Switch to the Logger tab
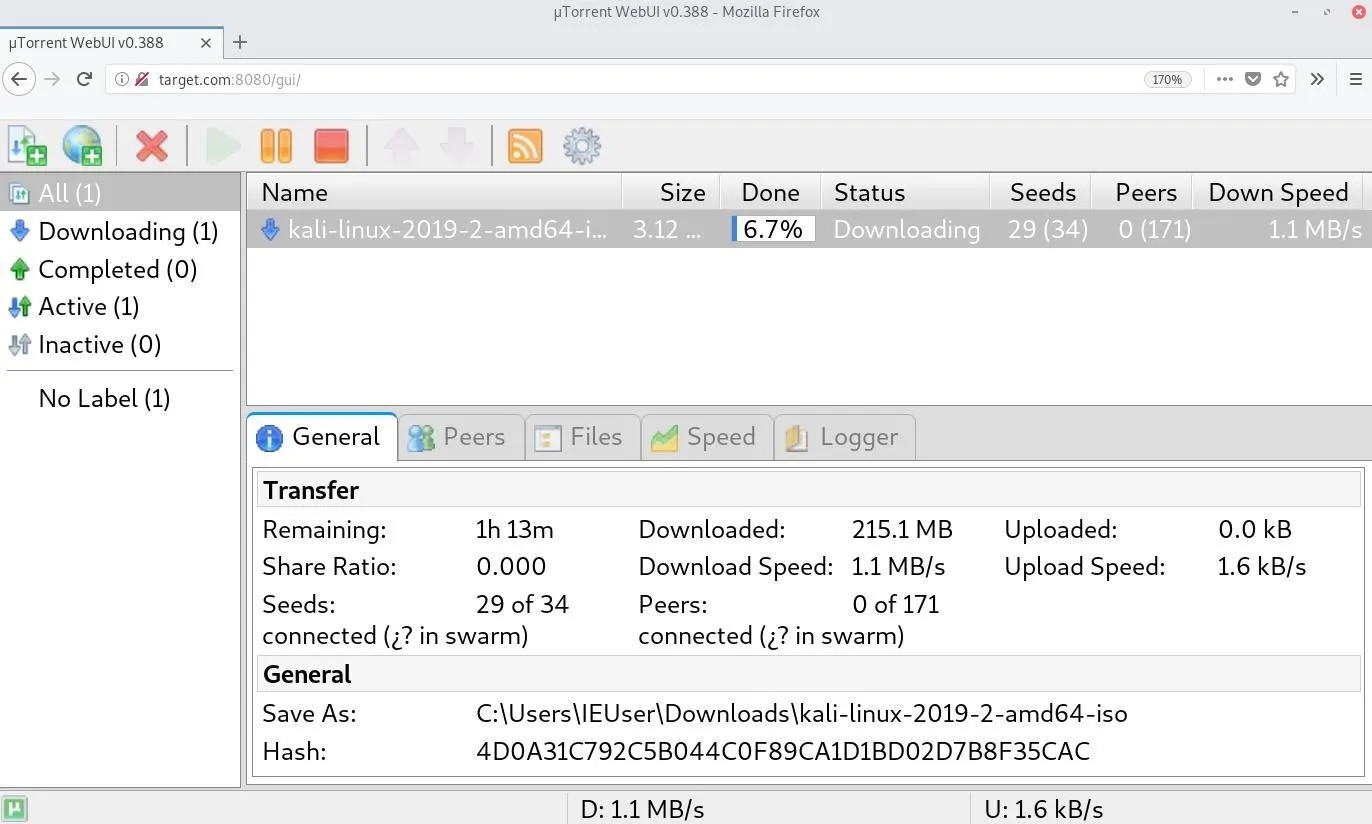This screenshot has width=1372, height=824. coord(845,437)
